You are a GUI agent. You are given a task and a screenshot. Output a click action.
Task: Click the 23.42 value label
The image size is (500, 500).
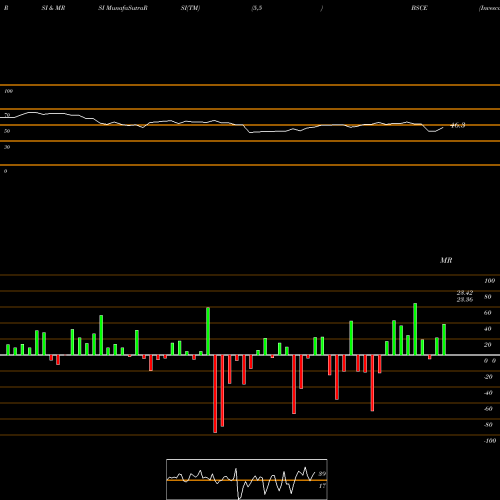point(465,293)
